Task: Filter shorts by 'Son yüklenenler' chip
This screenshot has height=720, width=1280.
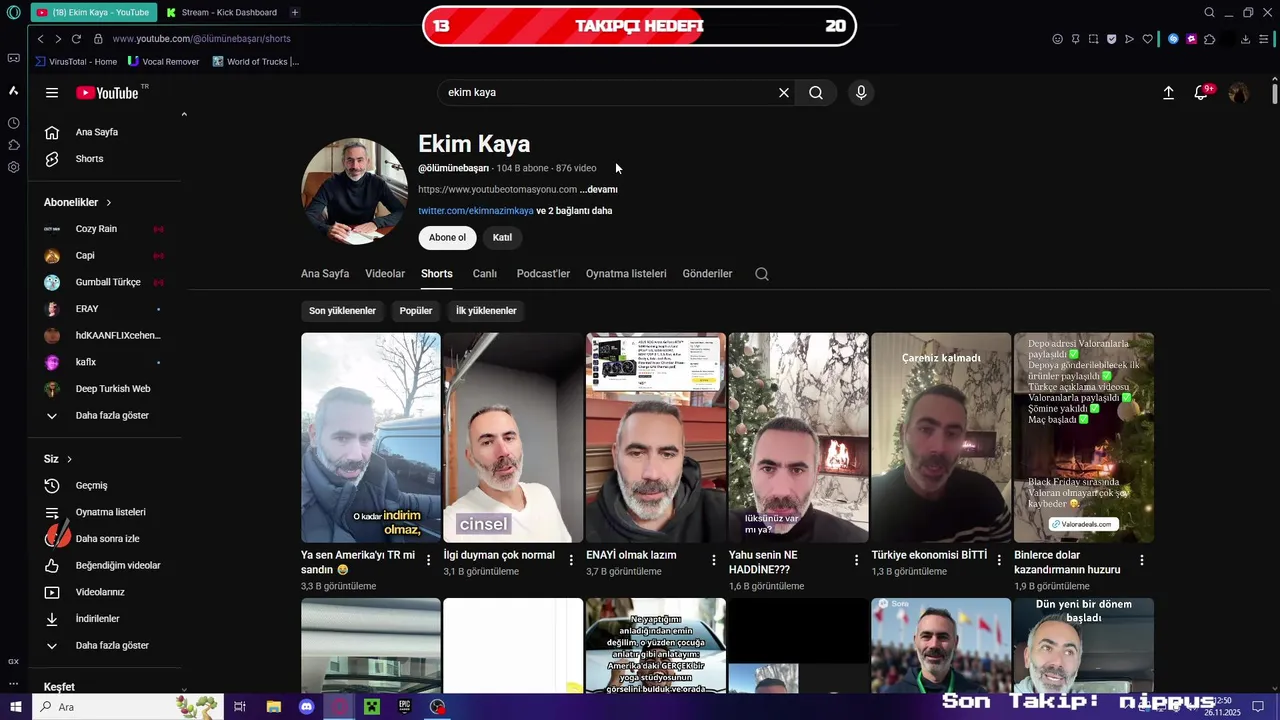Action: pyautogui.click(x=342, y=311)
